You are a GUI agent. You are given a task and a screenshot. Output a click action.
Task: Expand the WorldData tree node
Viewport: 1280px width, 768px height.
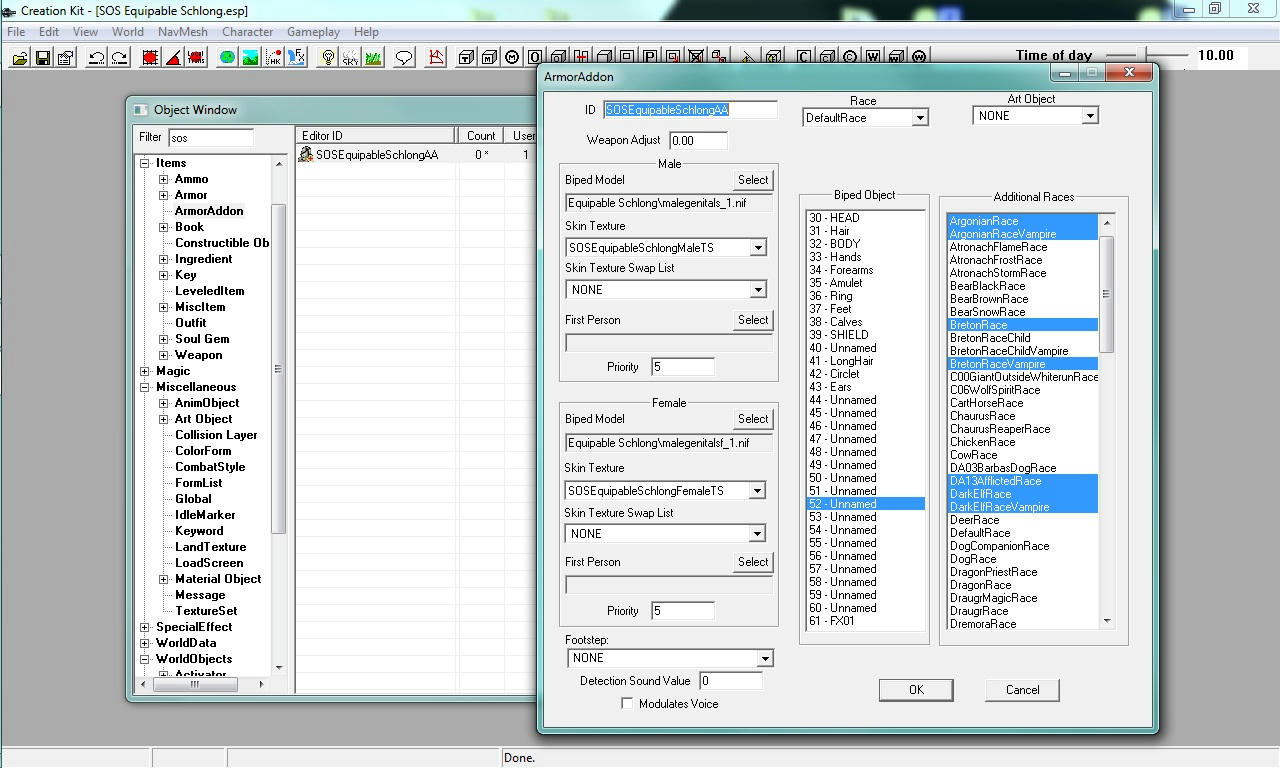(x=145, y=643)
